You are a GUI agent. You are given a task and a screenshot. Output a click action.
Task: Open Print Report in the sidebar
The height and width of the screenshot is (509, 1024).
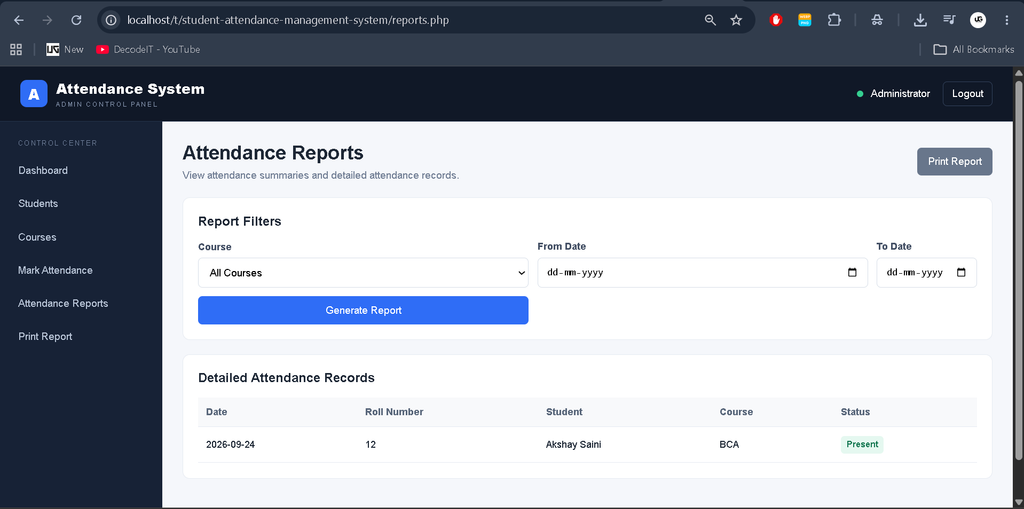[x=45, y=337]
